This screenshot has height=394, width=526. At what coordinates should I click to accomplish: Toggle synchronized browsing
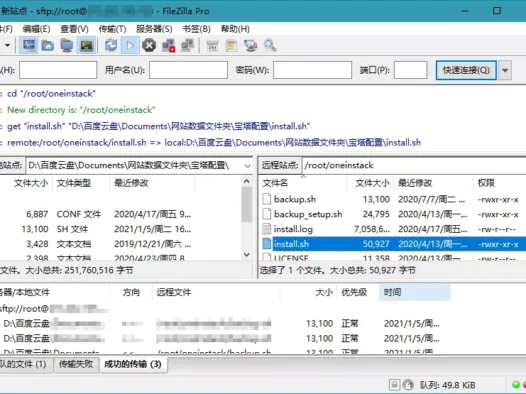click(x=251, y=45)
